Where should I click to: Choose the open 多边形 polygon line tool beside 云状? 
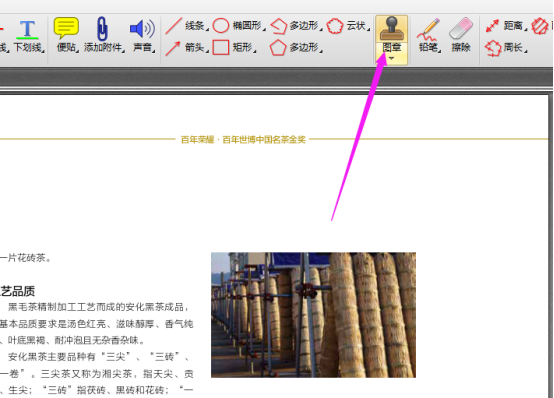(296, 26)
